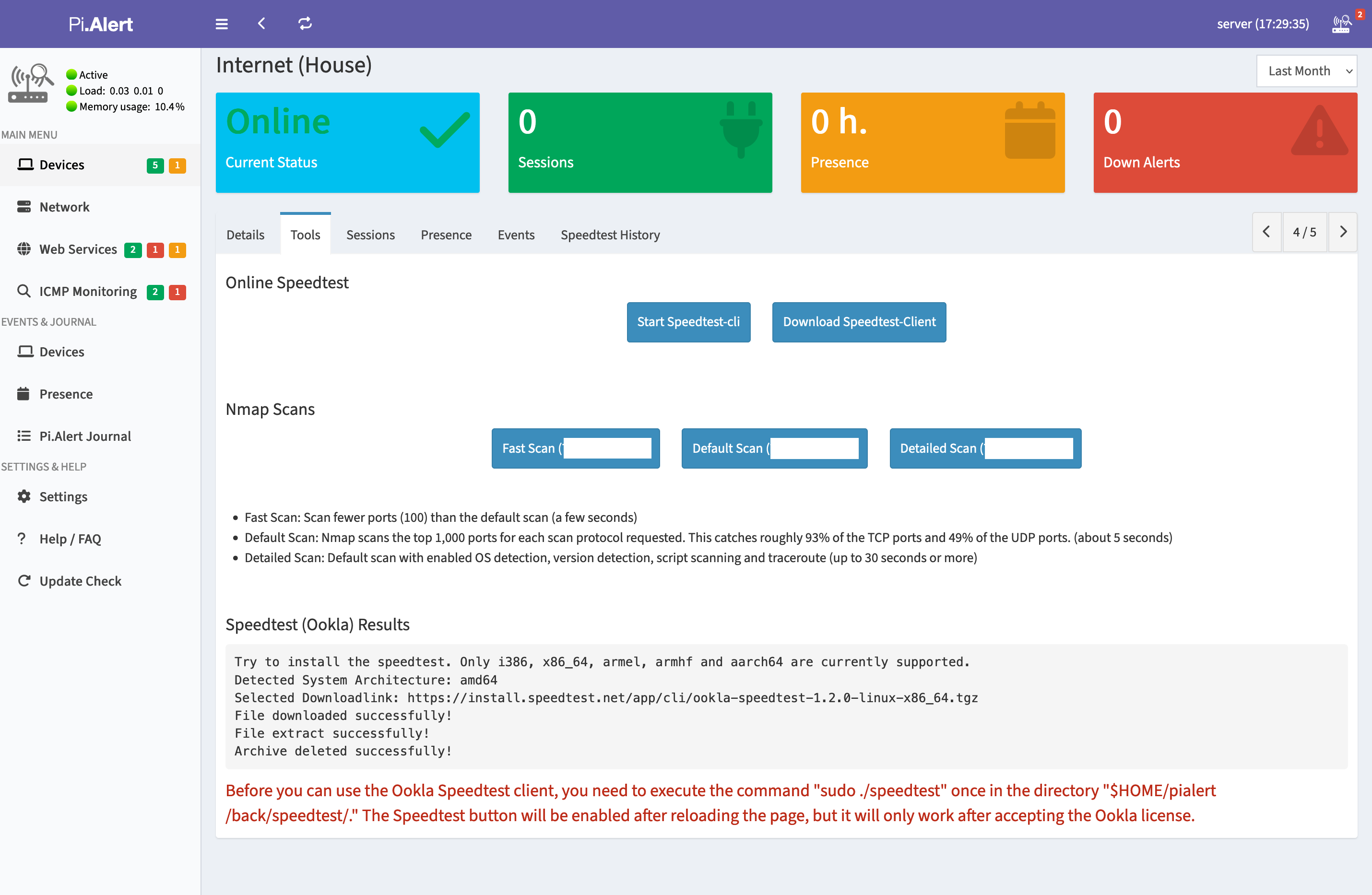
Task: Expand the Last Month period dropdown
Action: pyautogui.click(x=1306, y=71)
